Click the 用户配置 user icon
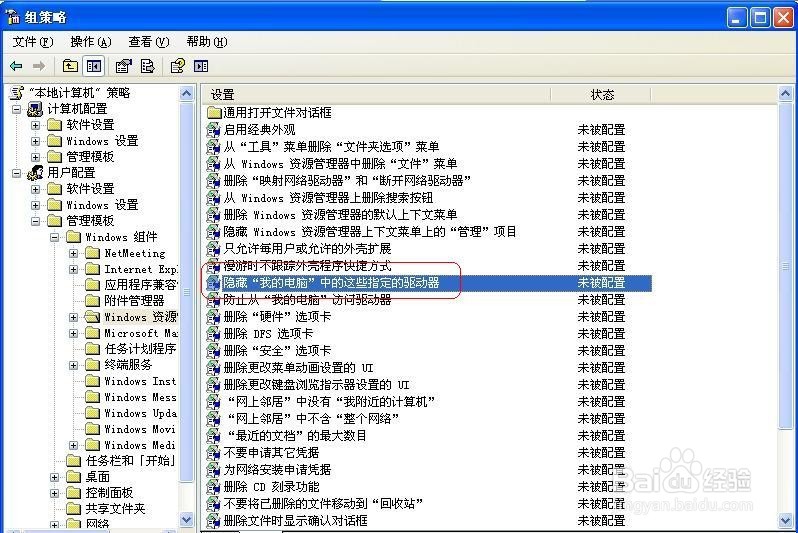Viewport: 798px width, 533px height. click(x=35, y=173)
